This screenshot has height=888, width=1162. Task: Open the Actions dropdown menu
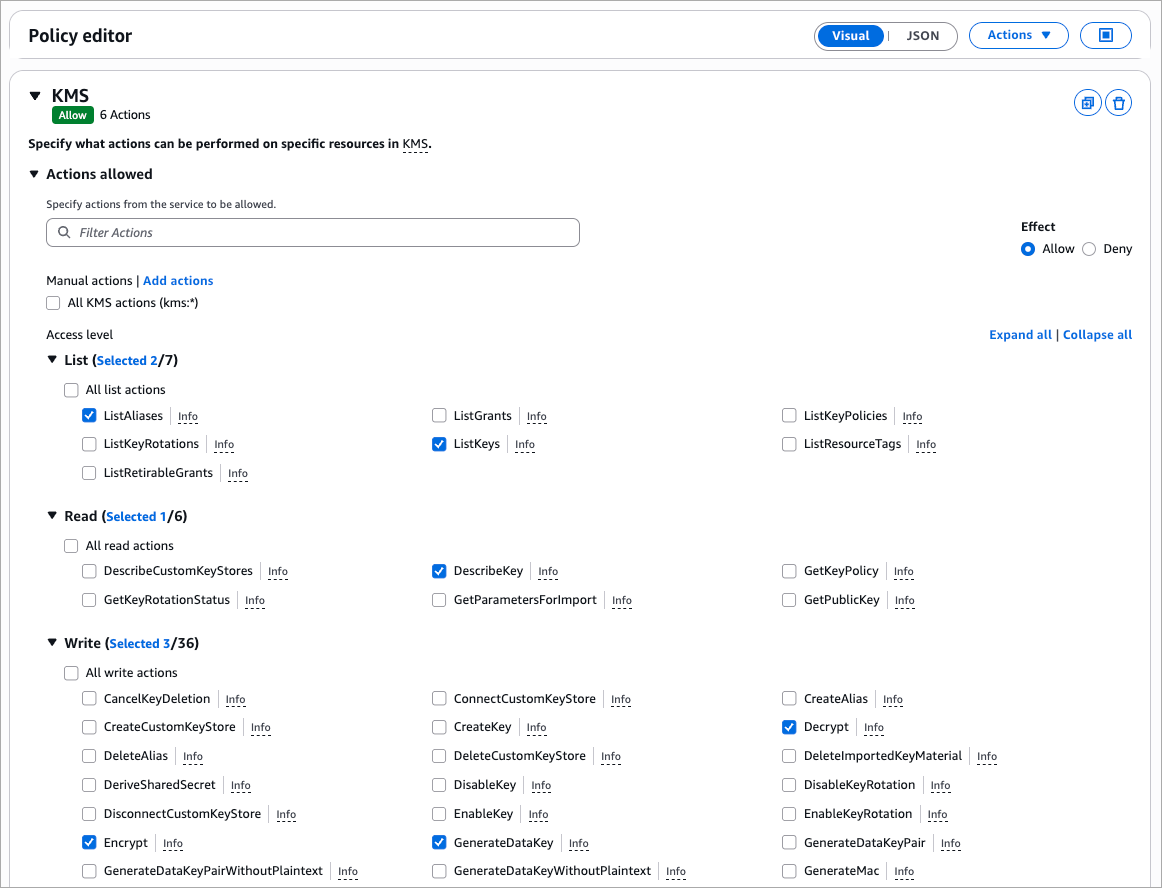(1018, 34)
